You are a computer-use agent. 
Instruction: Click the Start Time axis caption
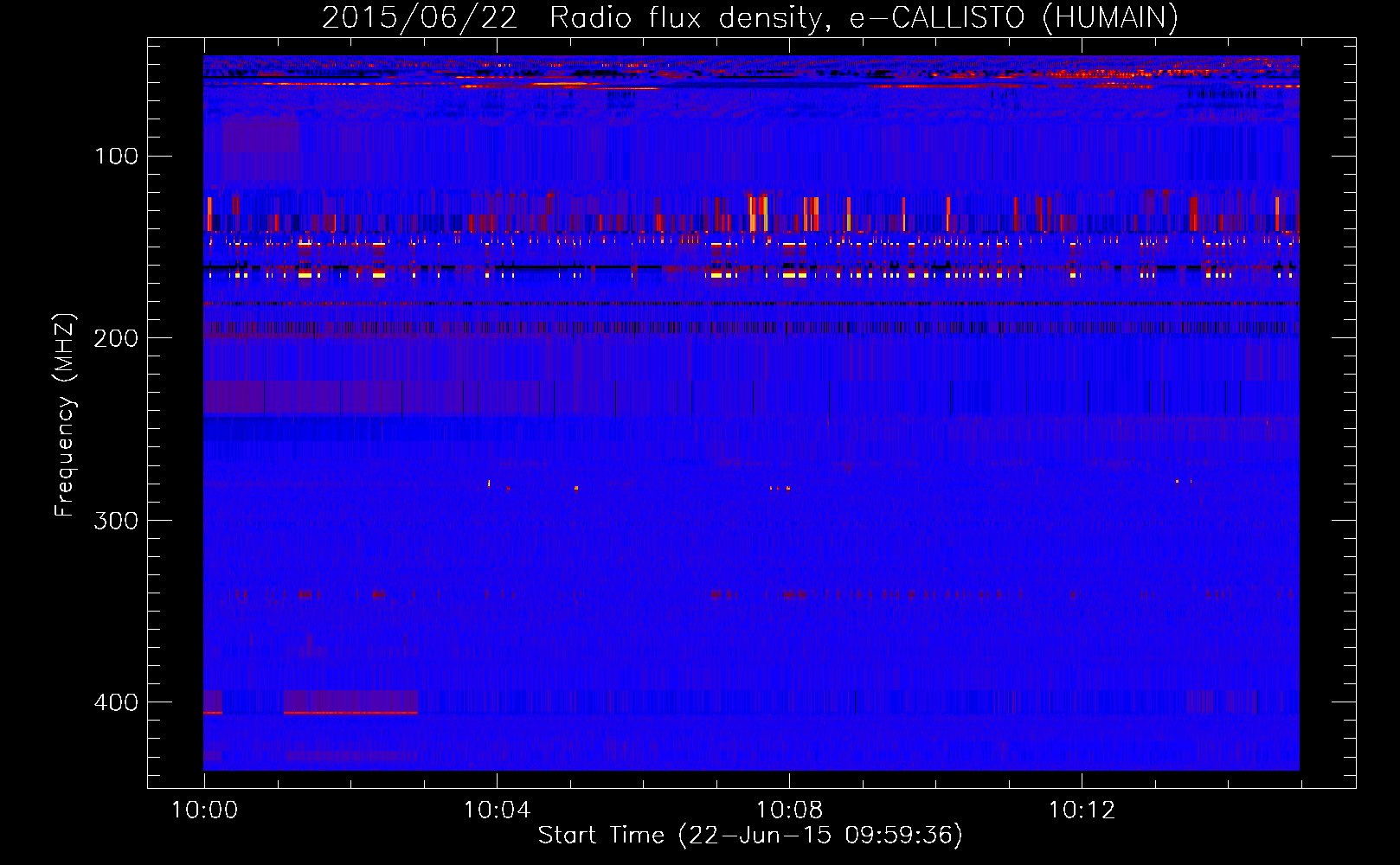tap(750, 836)
